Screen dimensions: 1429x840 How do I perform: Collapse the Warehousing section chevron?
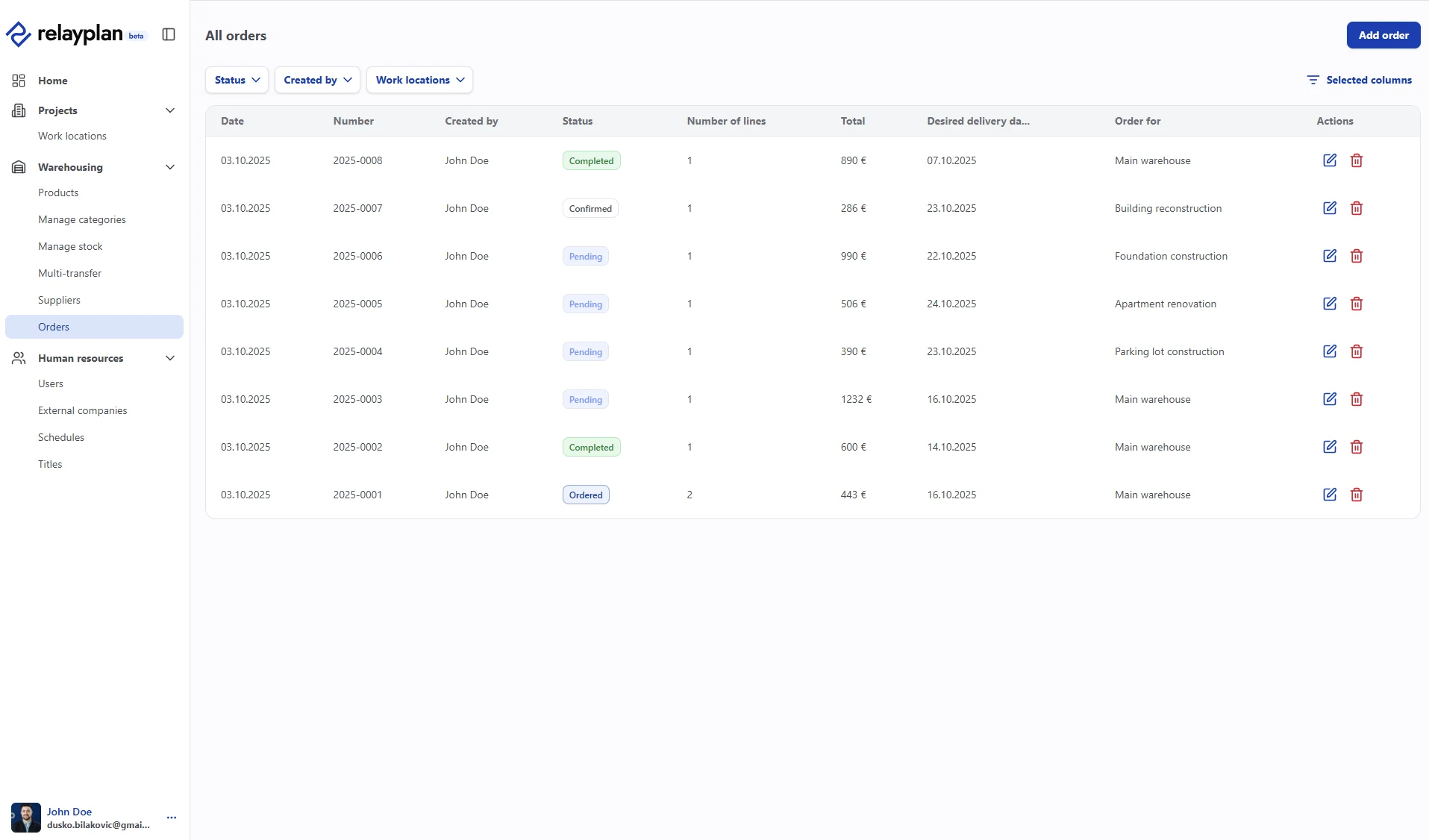170,167
